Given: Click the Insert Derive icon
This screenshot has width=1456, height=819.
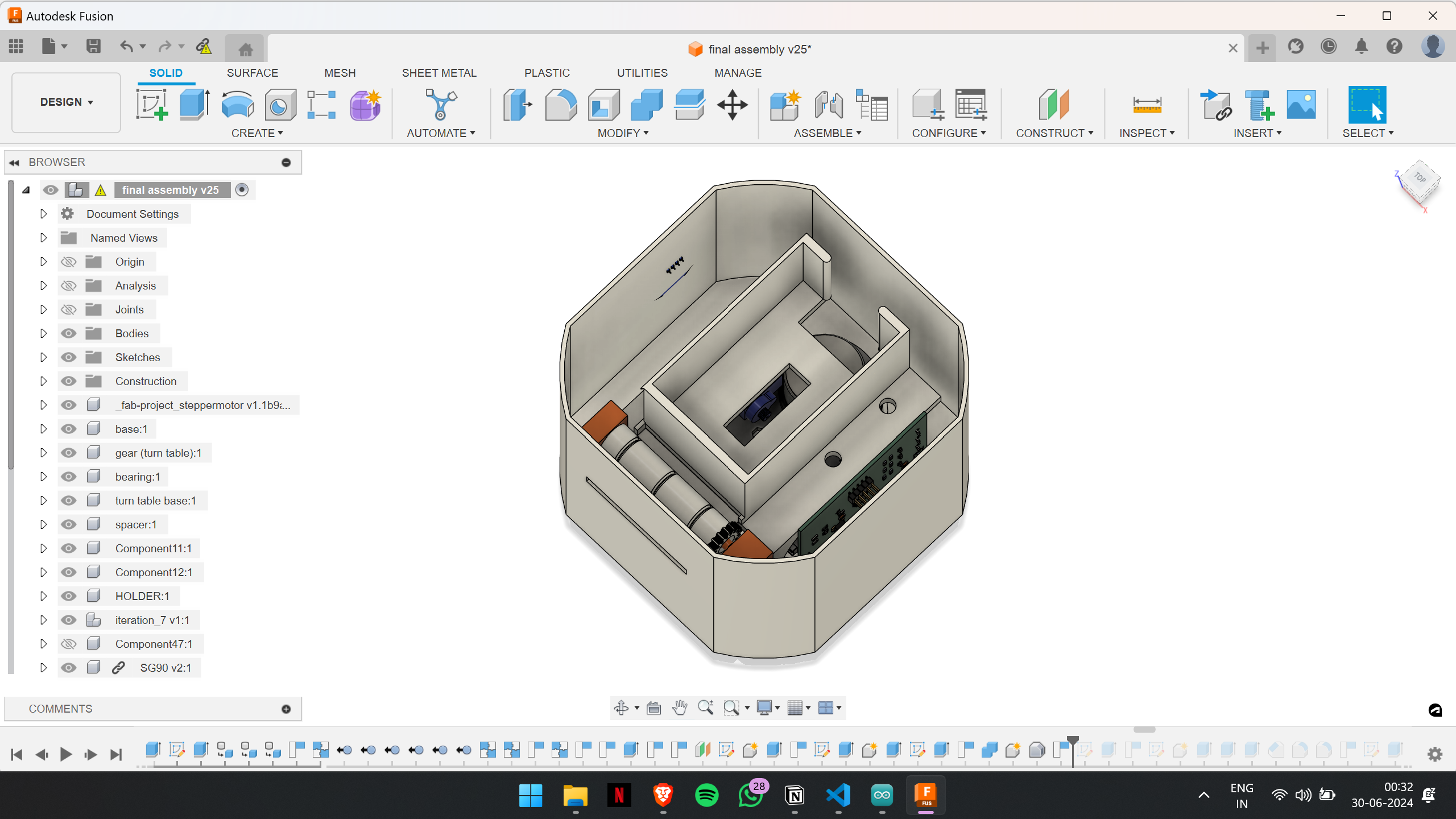Looking at the screenshot, I should point(1216,105).
